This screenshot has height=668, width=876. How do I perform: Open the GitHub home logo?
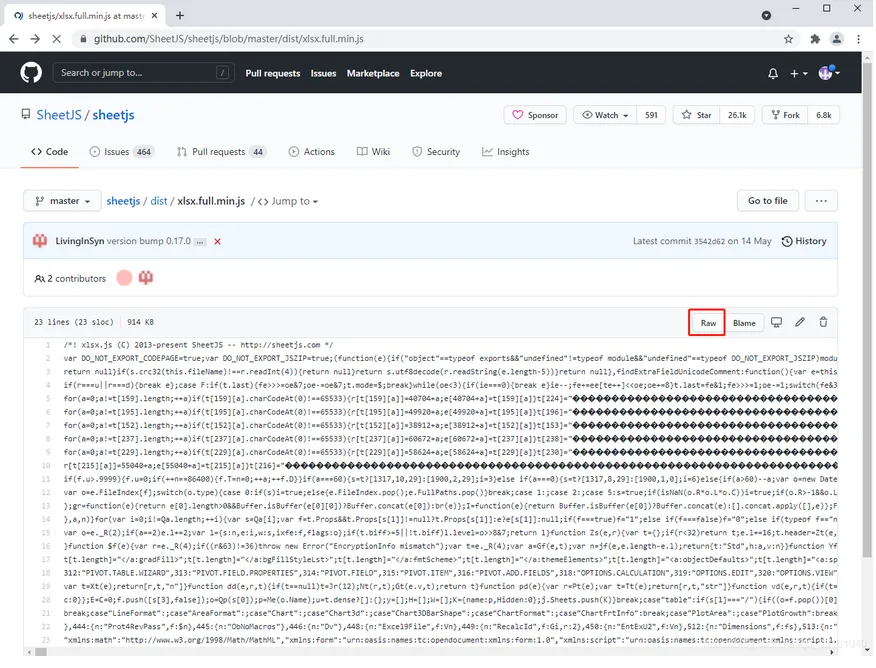pos(31,73)
